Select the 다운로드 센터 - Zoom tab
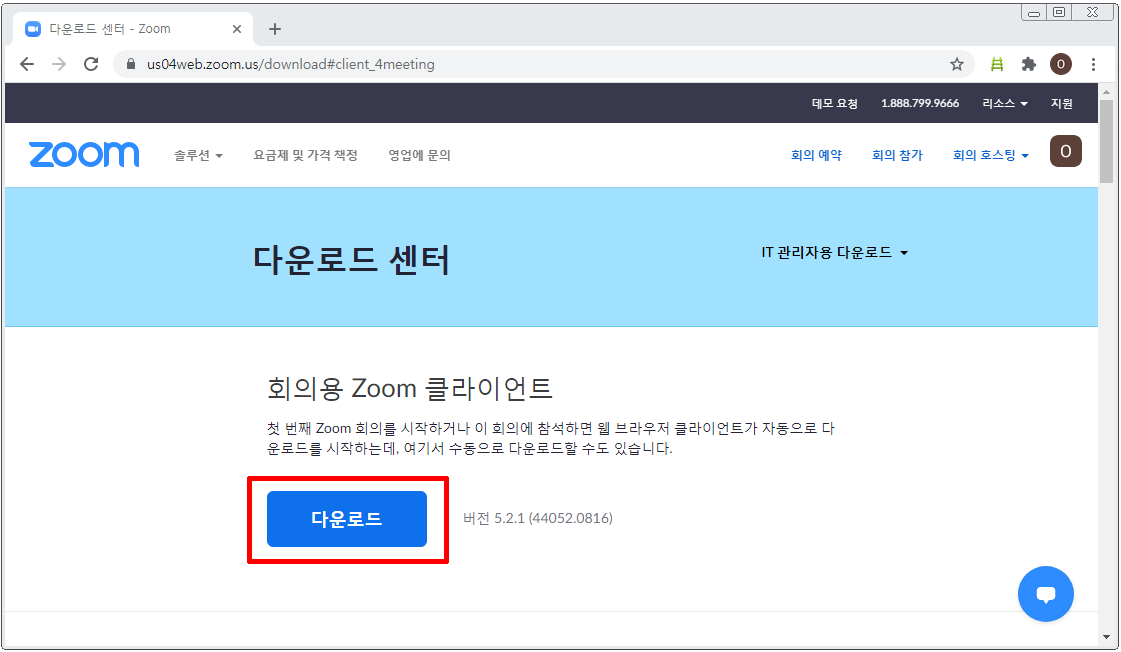 [132, 29]
